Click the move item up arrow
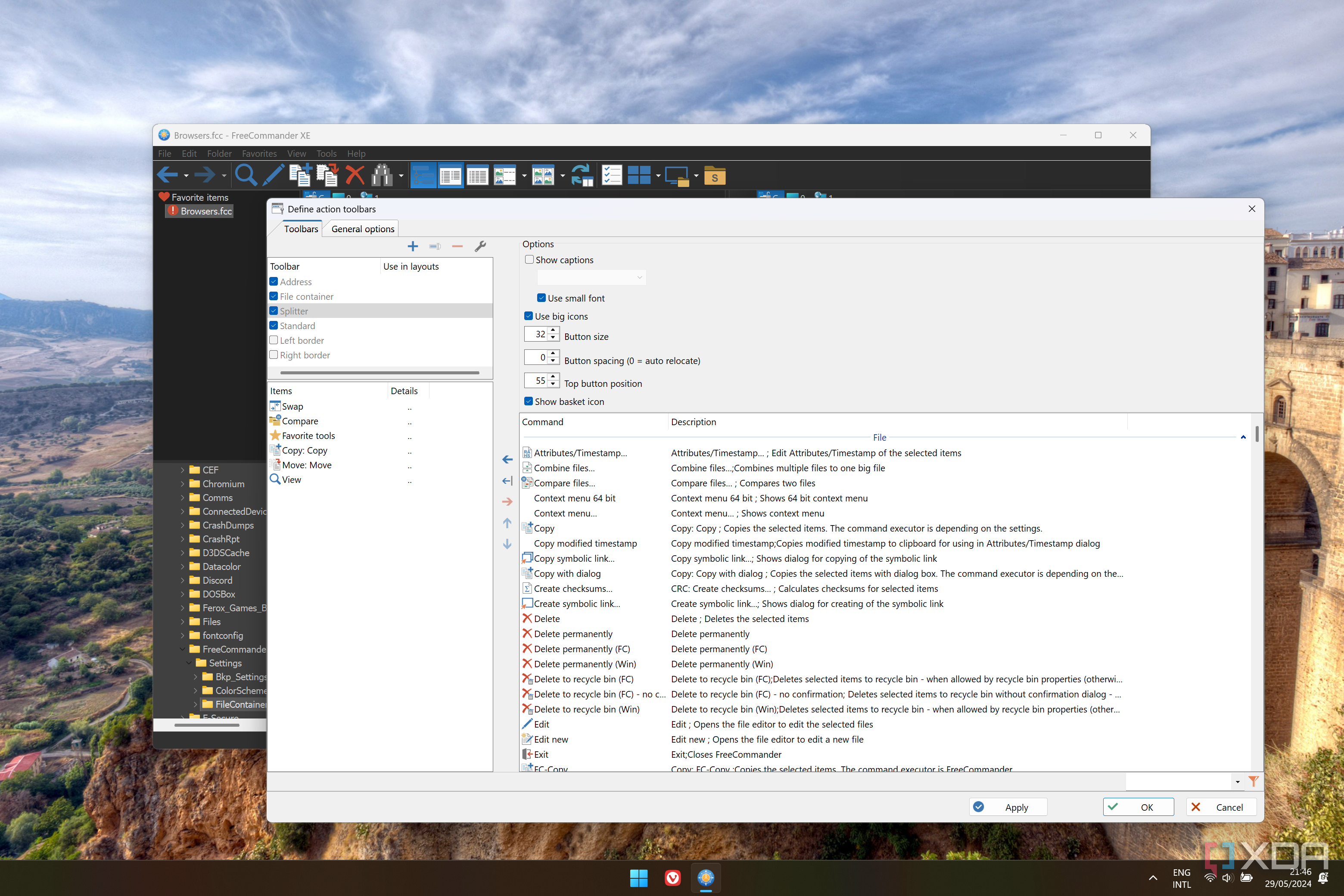1344x896 pixels. [x=507, y=523]
